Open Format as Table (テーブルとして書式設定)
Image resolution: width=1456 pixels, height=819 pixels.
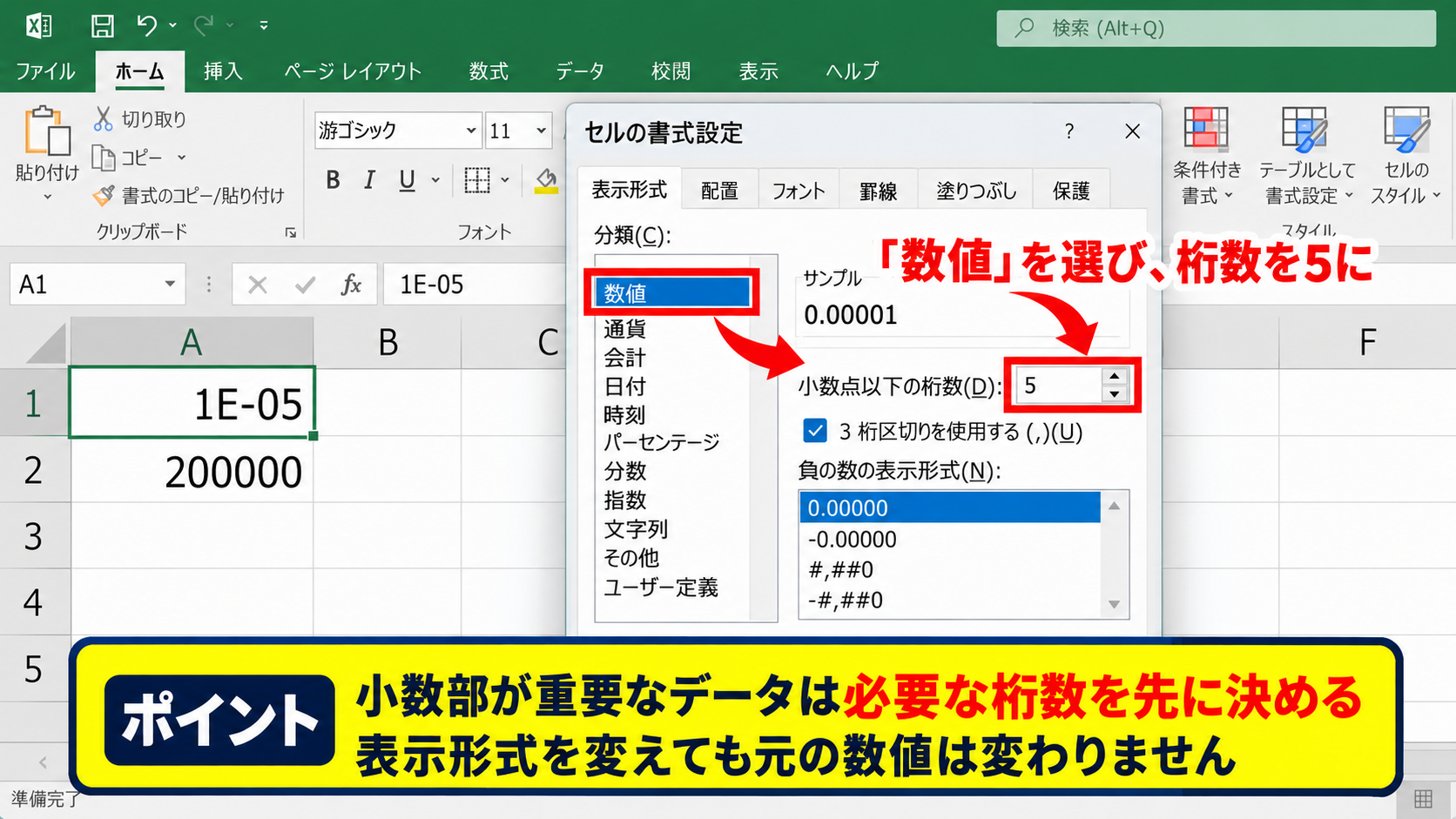pyautogui.click(x=1307, y=157)
